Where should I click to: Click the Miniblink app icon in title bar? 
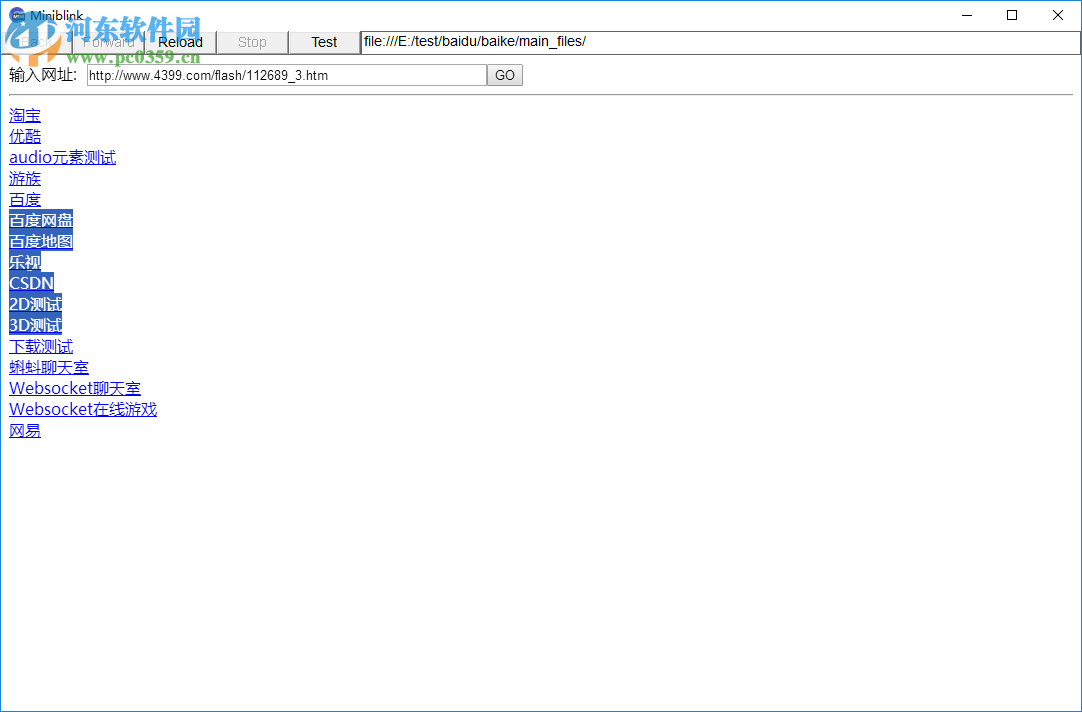[17, 15]
